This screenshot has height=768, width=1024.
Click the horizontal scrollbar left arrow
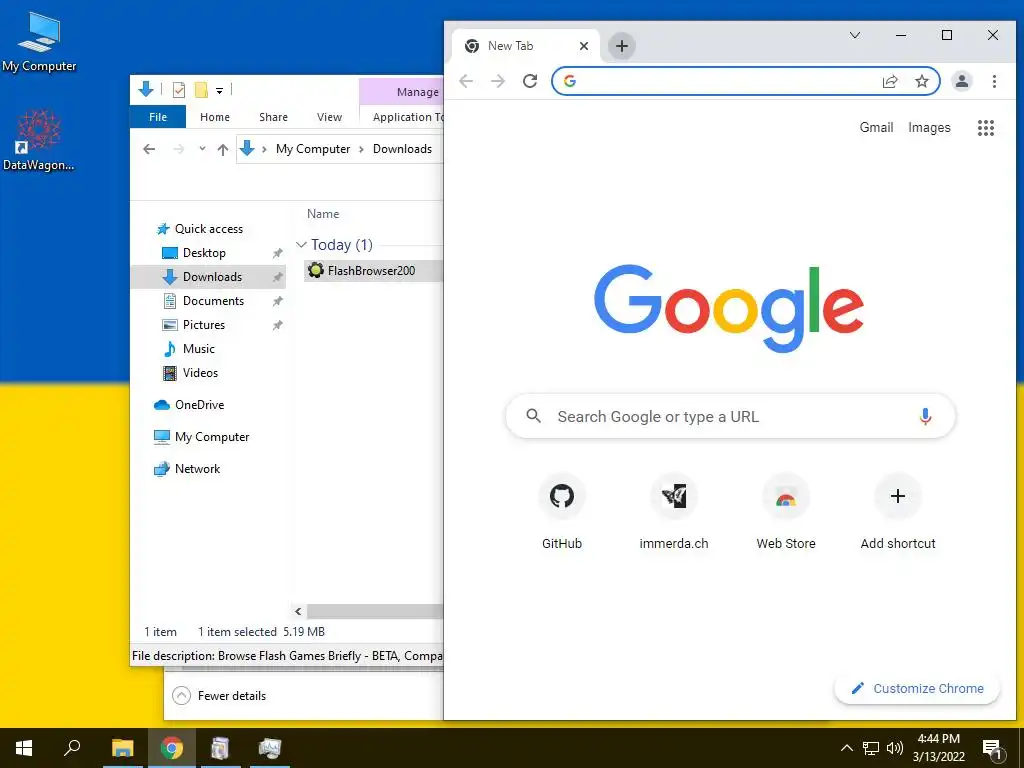click(x=298, y=611)
